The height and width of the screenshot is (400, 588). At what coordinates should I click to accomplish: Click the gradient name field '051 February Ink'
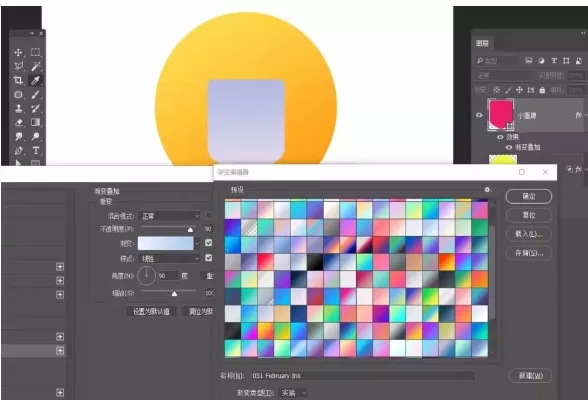(363, 376)
